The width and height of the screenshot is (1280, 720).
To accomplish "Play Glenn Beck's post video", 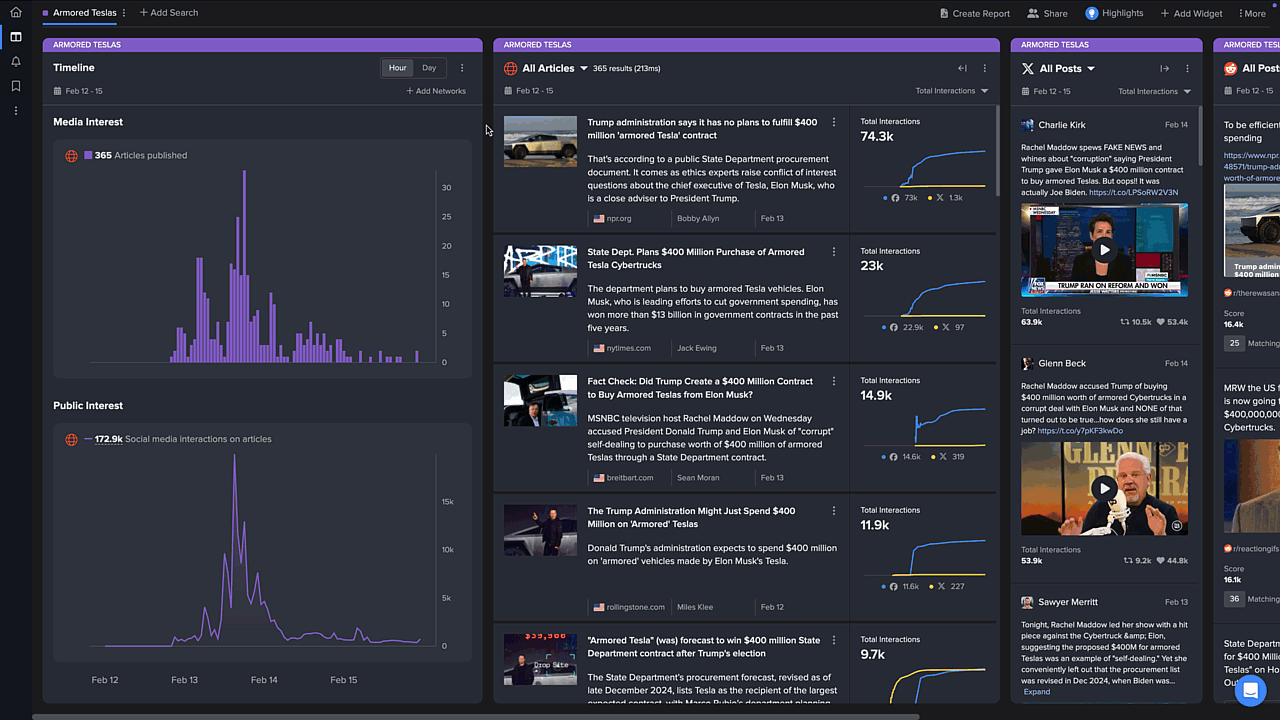I will (1104, 489).
